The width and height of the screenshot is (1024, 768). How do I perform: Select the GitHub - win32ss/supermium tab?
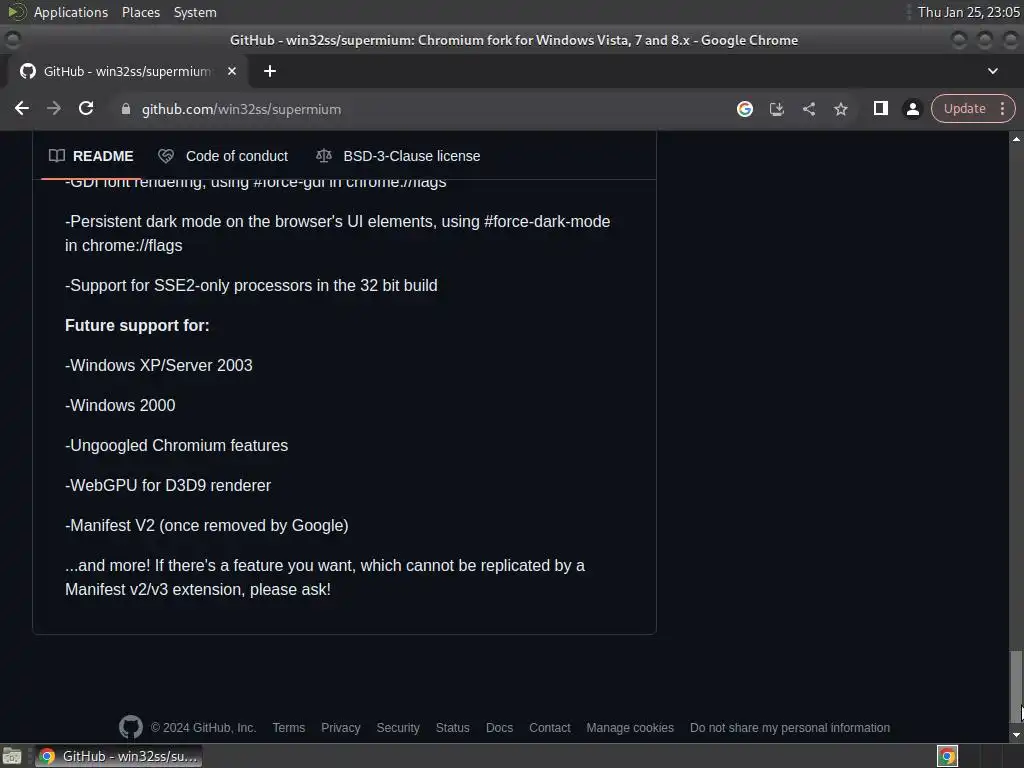(x=127, y=71)
